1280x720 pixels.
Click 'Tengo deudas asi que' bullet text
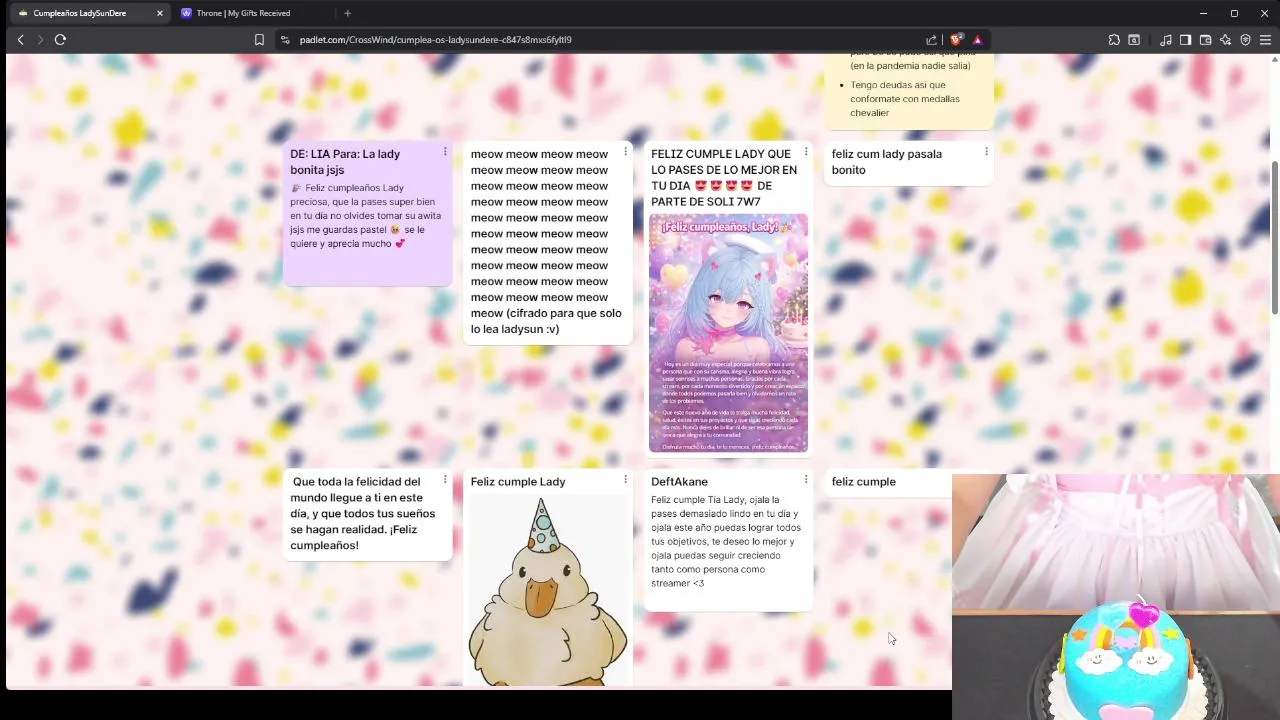[905, 99]
